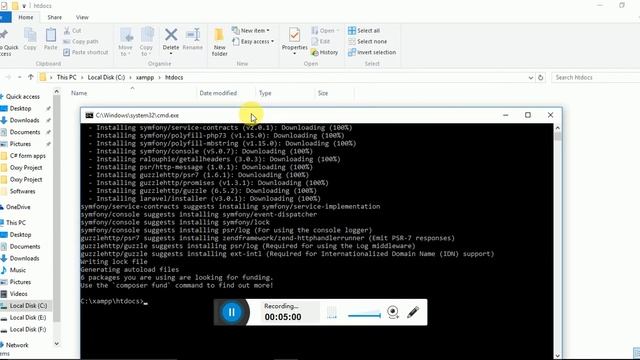Click Invert selection in the ribbon

click(372, 52)
